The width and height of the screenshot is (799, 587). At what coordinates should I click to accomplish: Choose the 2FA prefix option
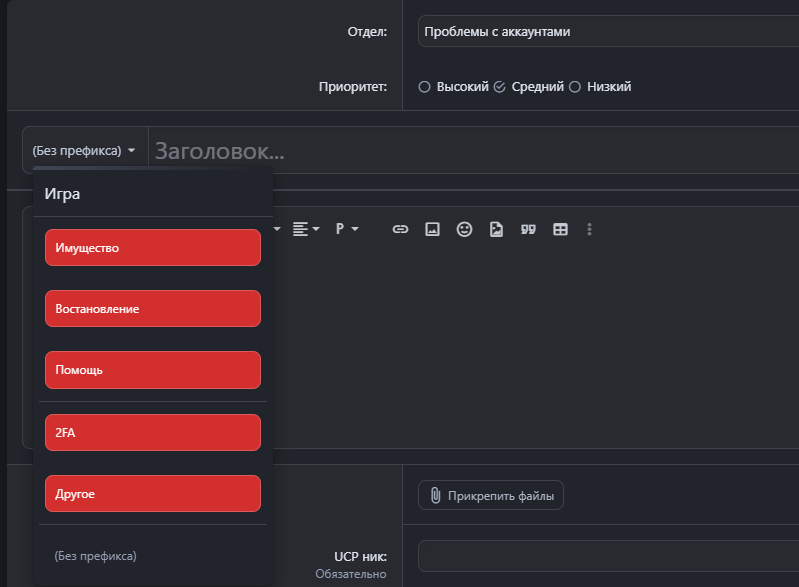[152, 432]
